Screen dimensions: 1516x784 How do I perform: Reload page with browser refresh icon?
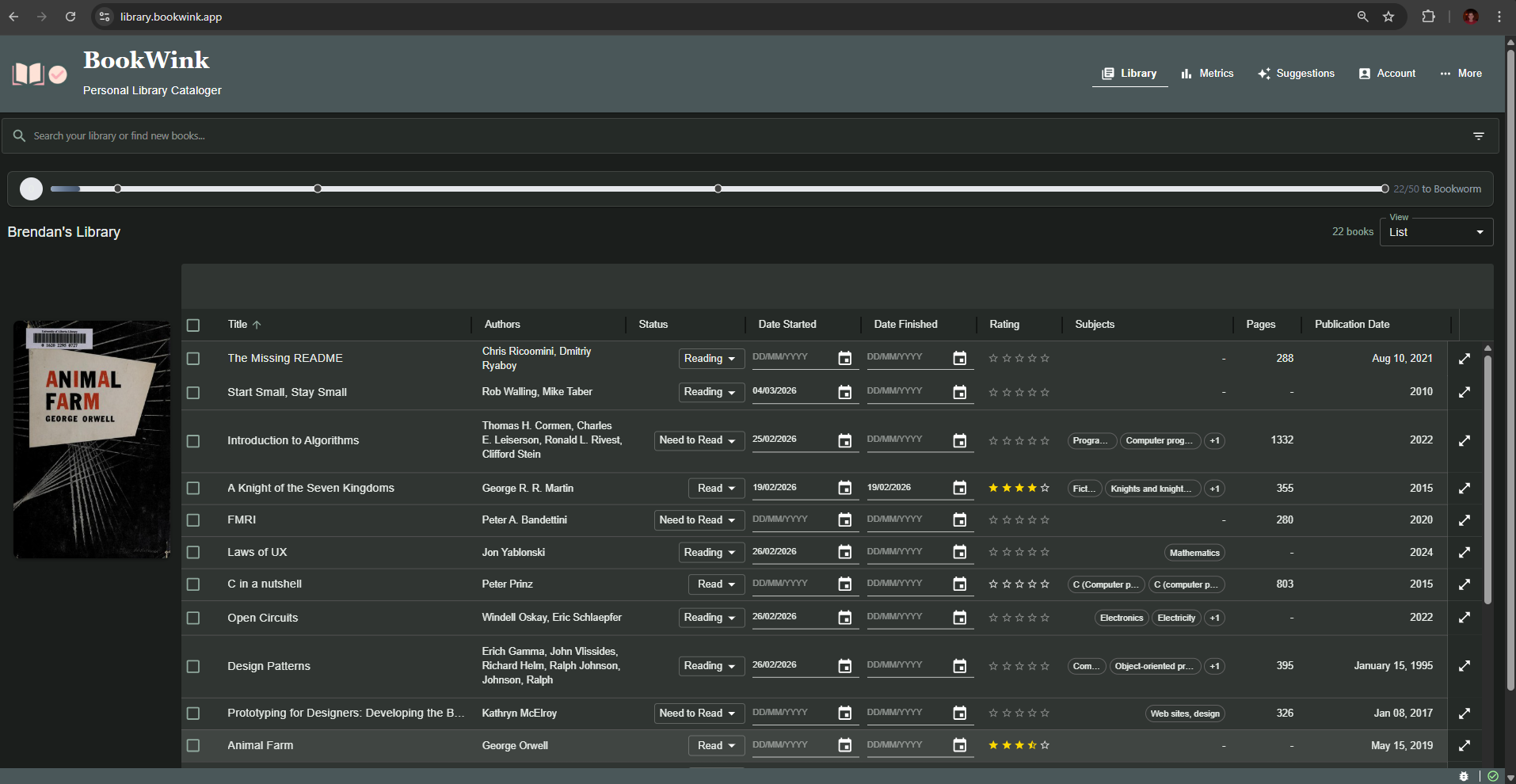point(70,17)
